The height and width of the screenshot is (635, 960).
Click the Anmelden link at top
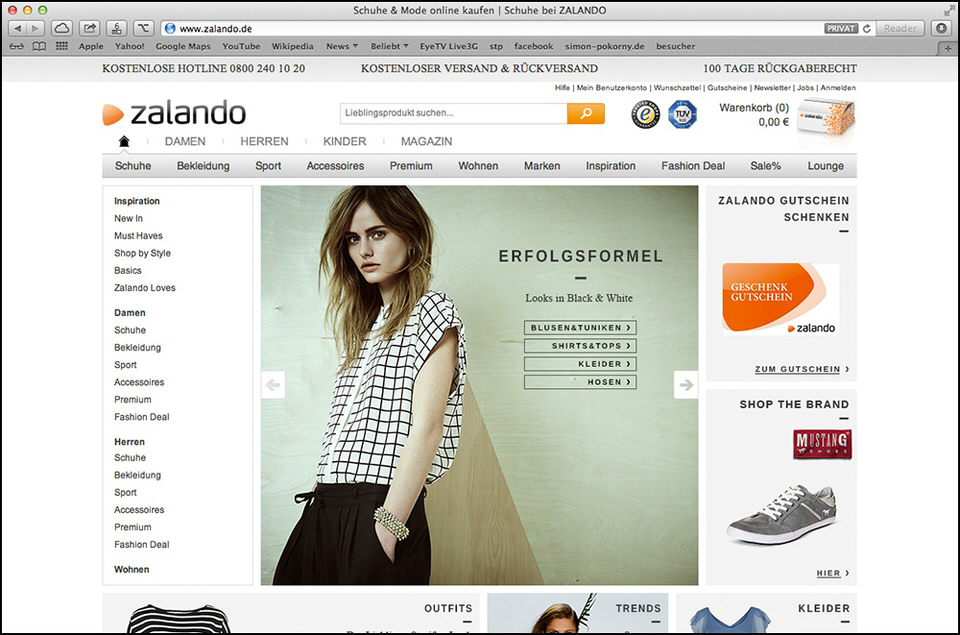click(x=838, y=88)
